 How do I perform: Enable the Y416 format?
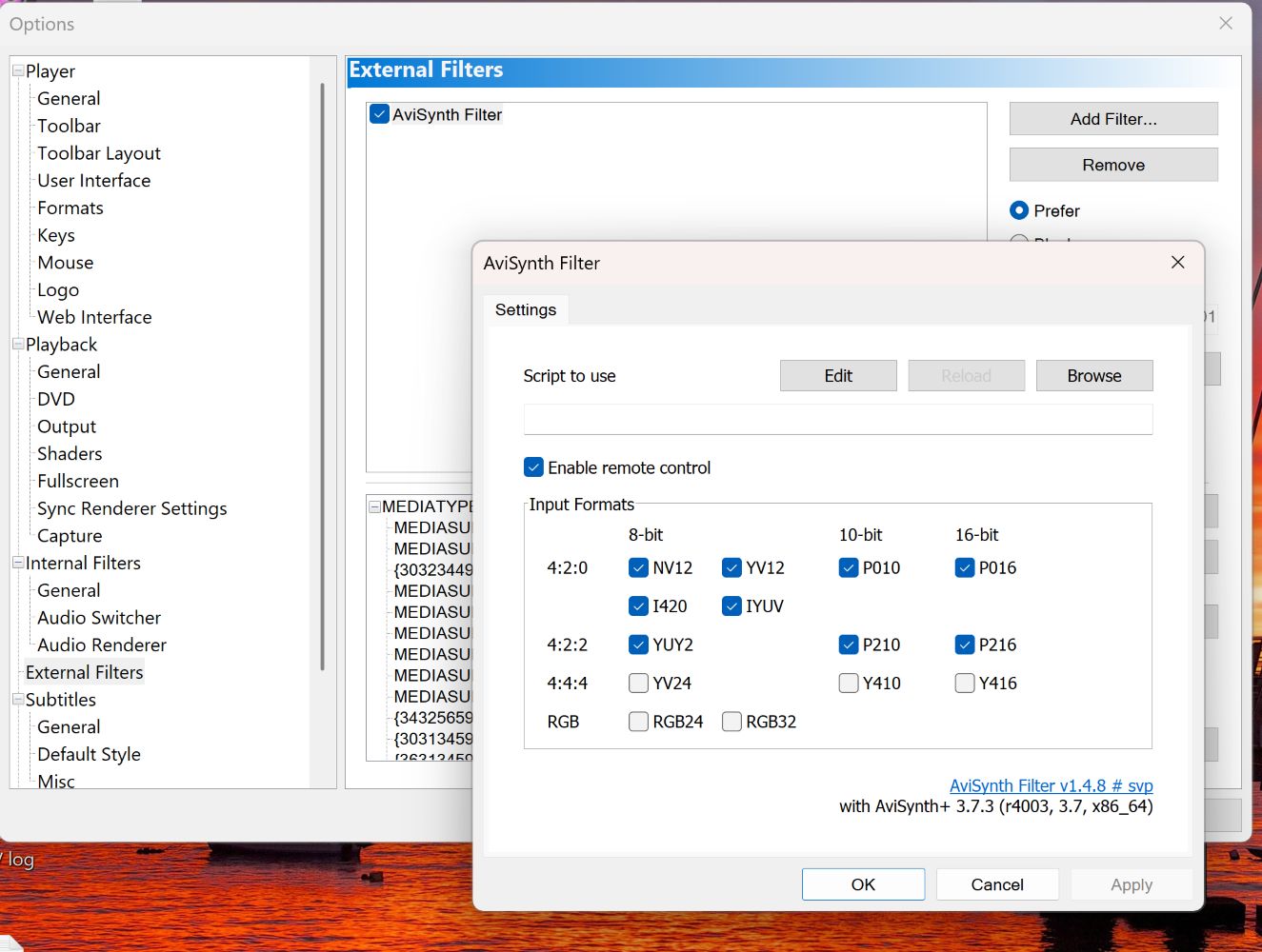point(965,683)
